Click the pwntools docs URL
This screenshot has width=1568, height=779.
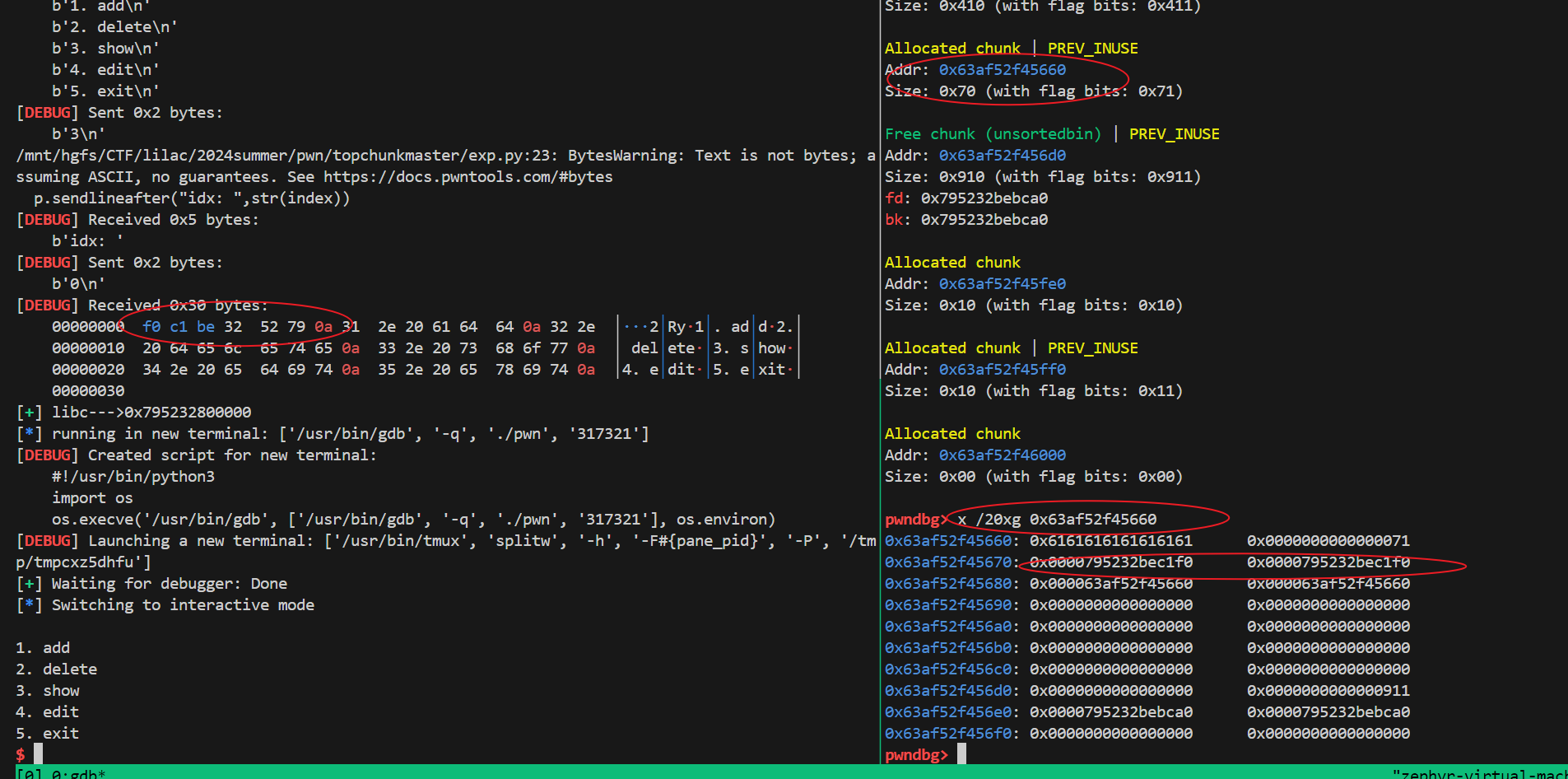click(468, 177)
